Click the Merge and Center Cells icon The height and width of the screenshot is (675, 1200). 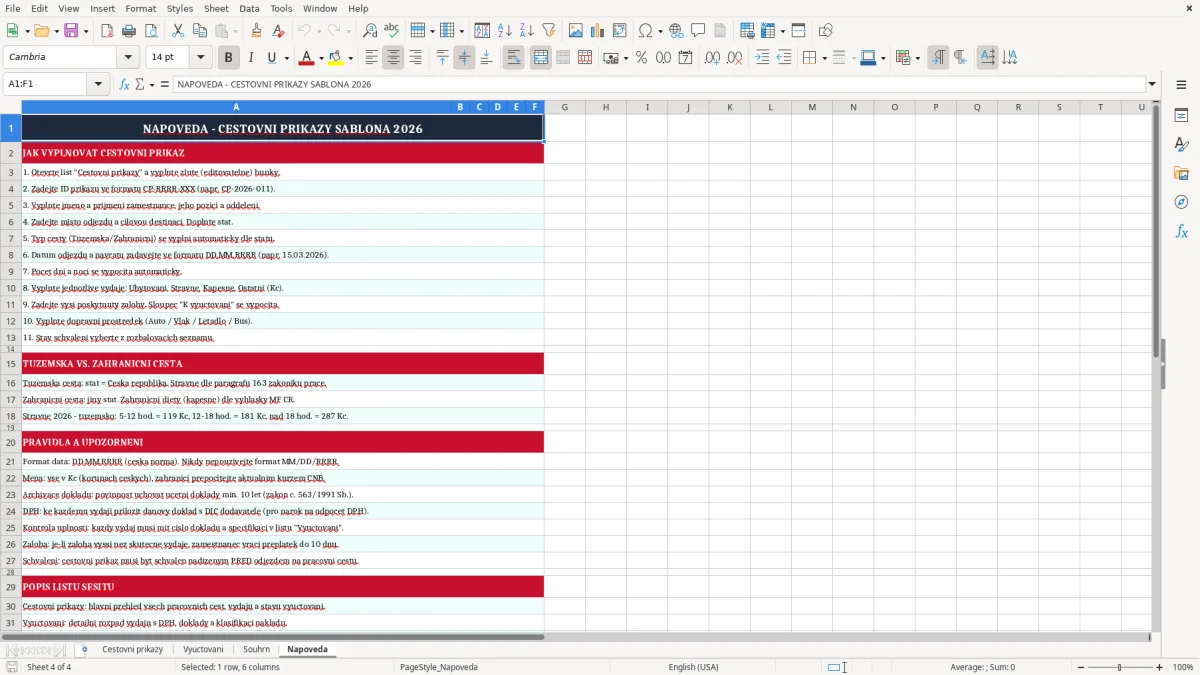[541, 58]
